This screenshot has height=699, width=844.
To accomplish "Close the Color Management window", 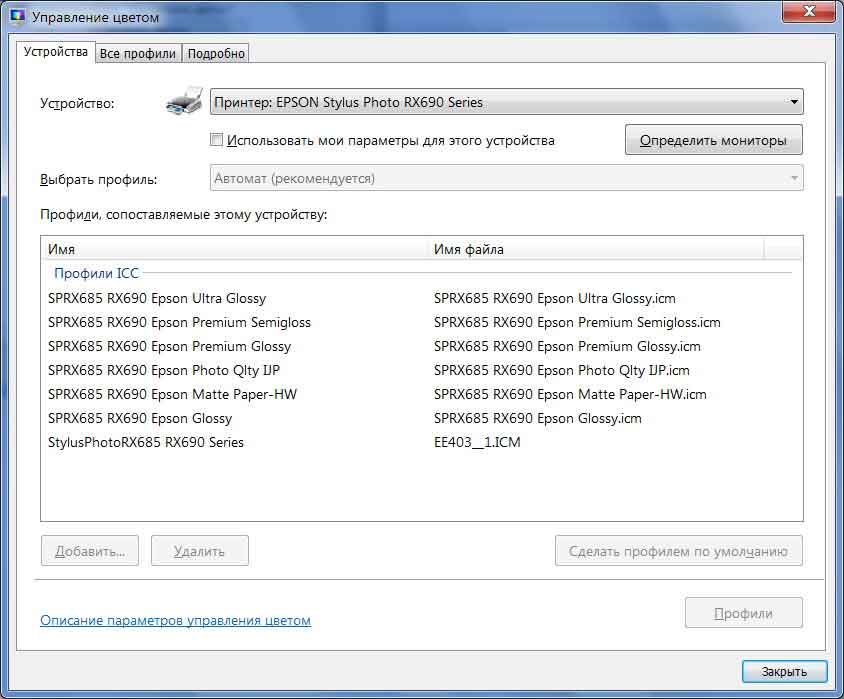I will point(808,11).
